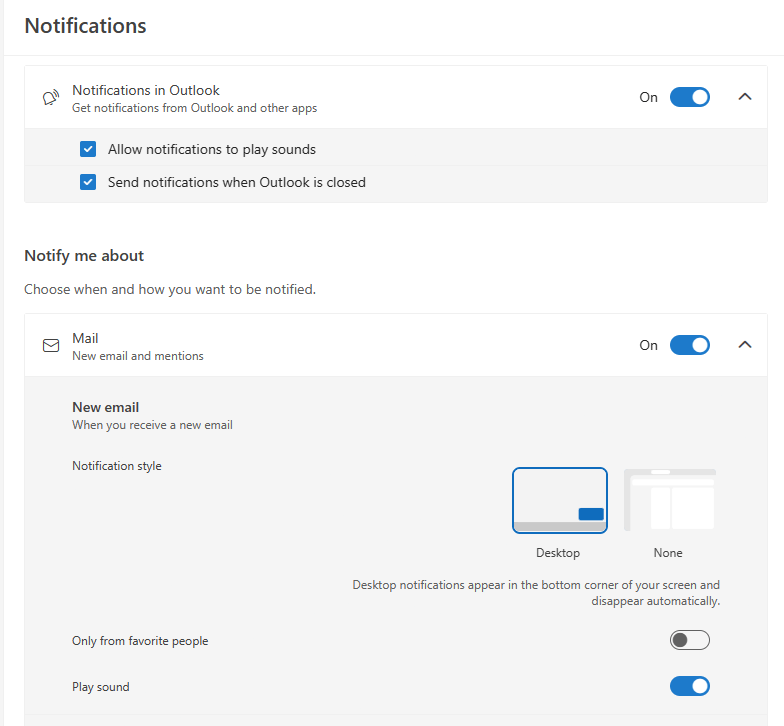This screenshot has height=726, width=784.
Task: Turn off the Play sound toggle
Action: [x=690, y=686]
